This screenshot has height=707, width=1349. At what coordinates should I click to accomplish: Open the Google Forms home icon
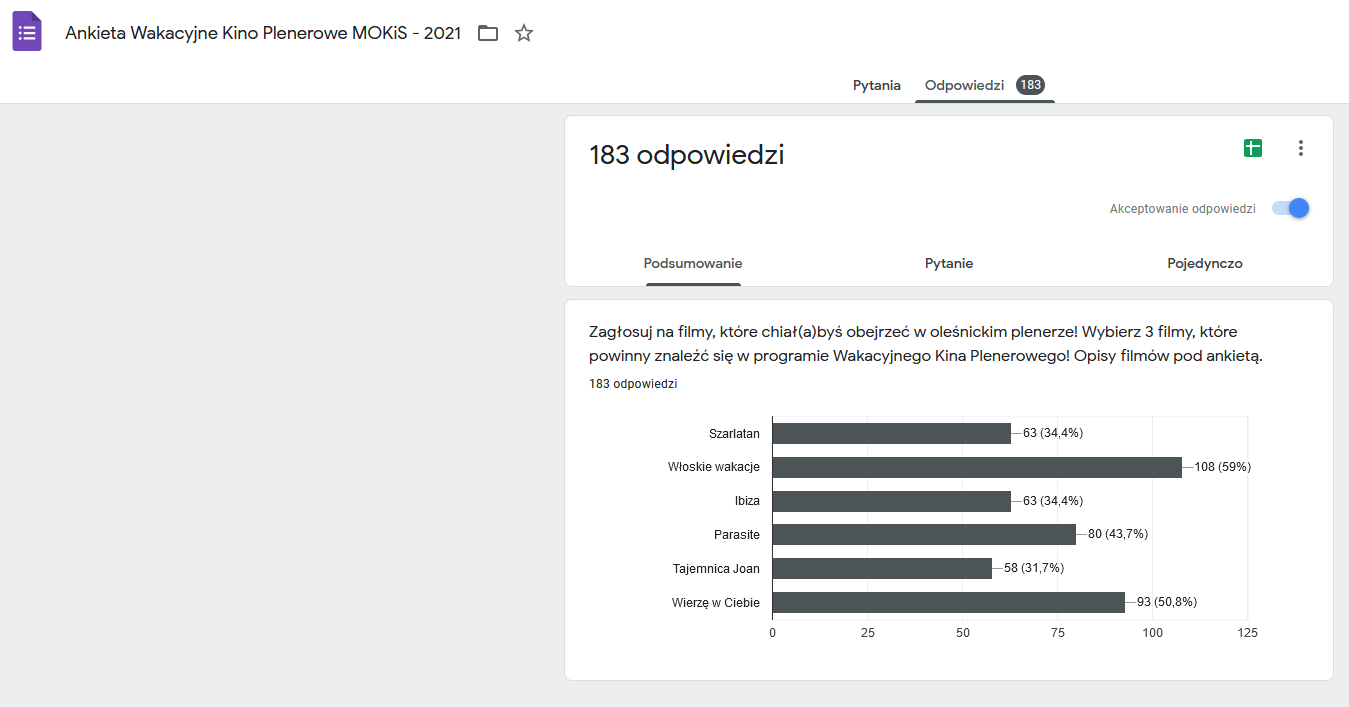[x=27, y=32]
